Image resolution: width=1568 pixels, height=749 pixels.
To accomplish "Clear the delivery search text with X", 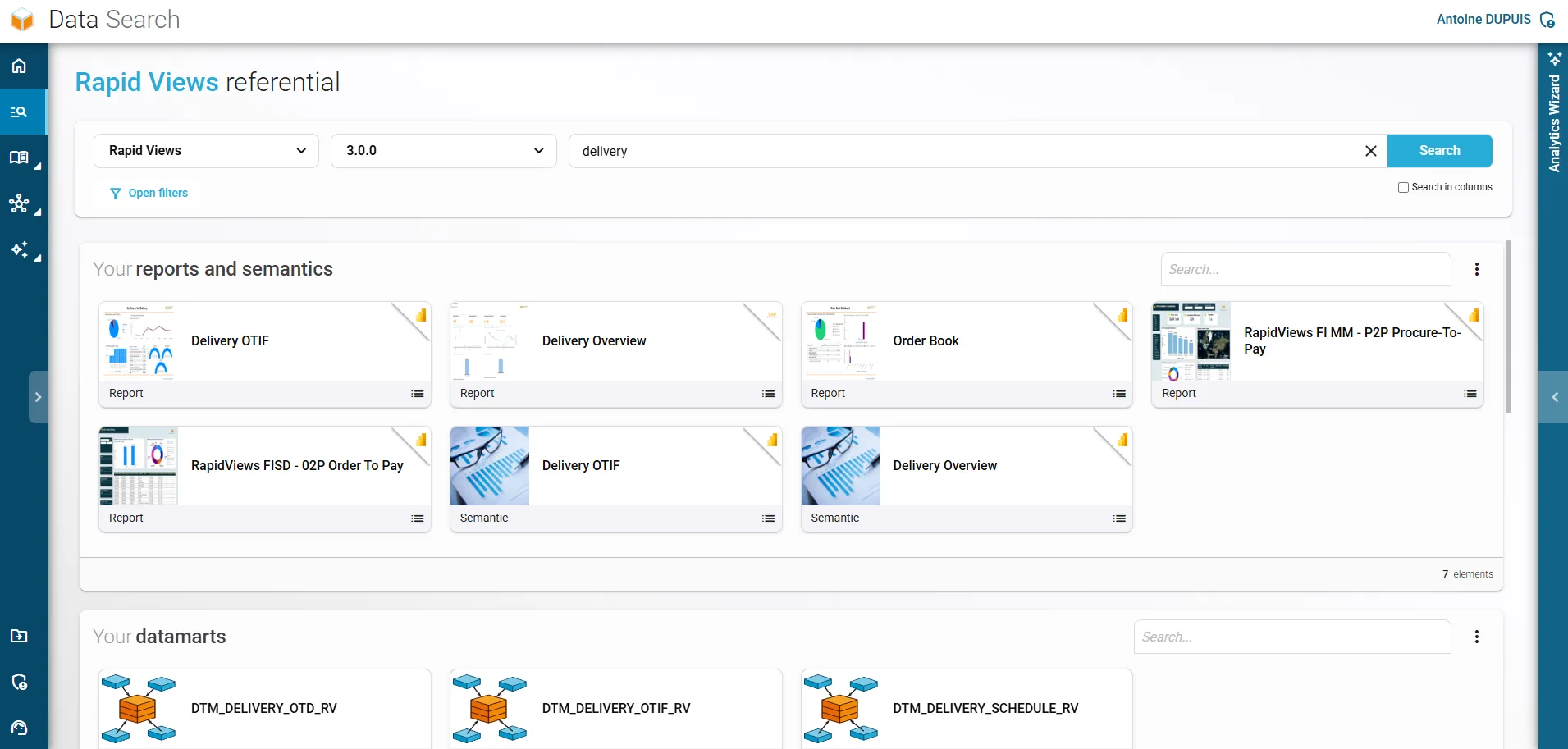I will (1370, 151).
